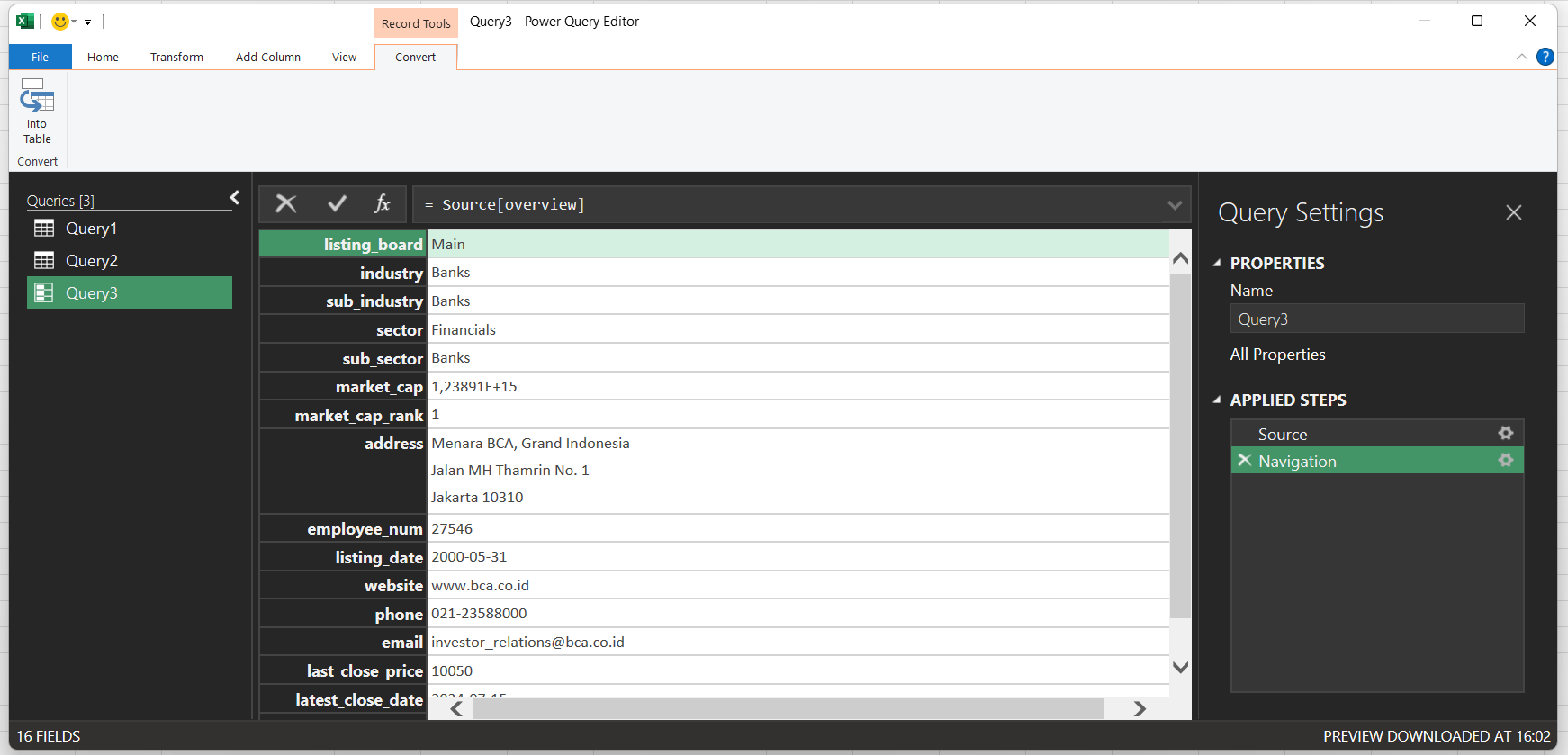Viewport: 1568px width, 755px height.
Task: Cancel formula edit with X icon
Action: pos(286,204)
